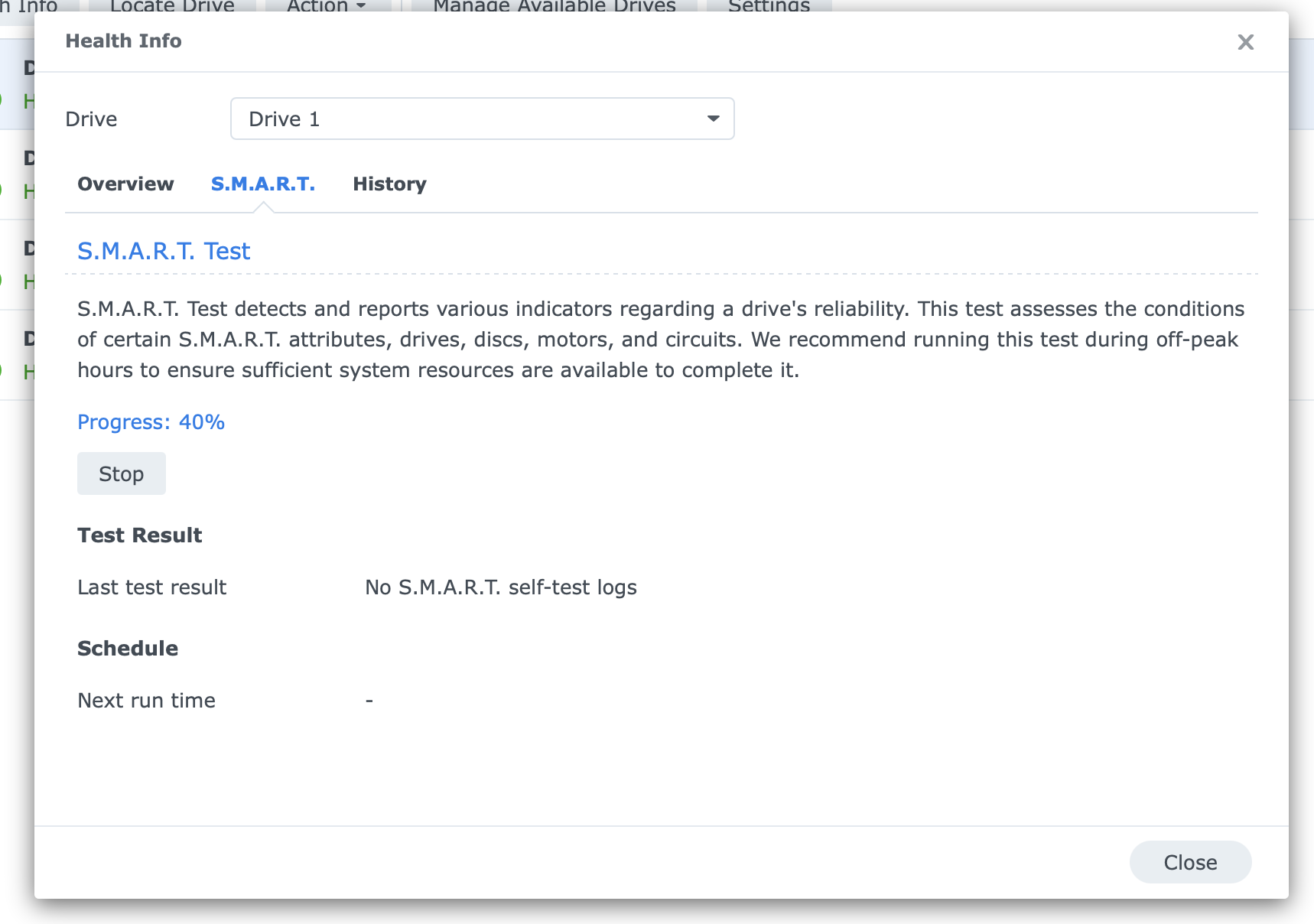
Task: Select the S.M.A.R.T. tab
Action: [x=262, y=184]
